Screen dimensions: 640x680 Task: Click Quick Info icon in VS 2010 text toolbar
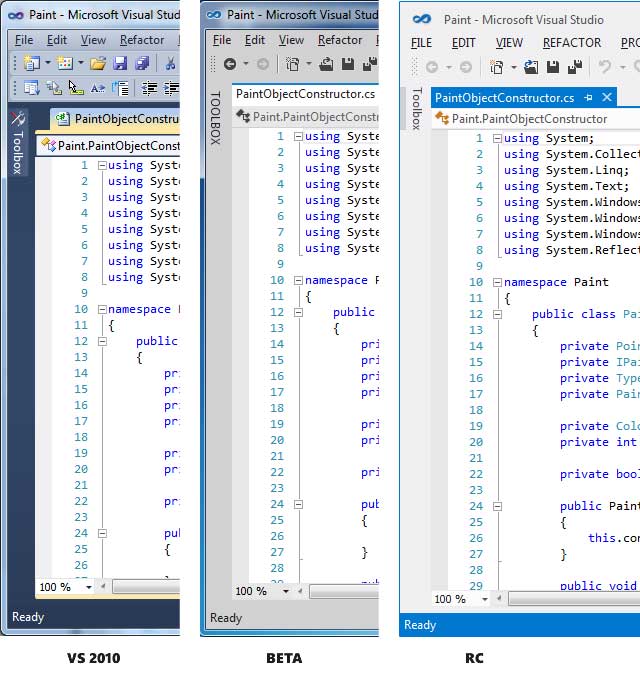76,88
